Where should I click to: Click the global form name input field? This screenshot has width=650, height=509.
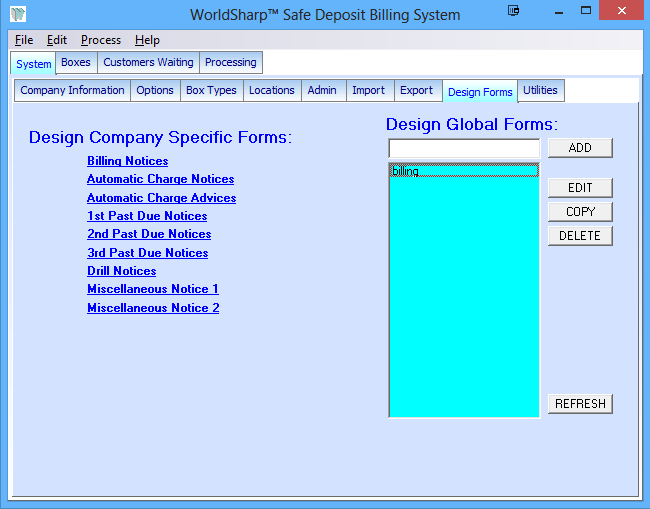[x=464, y=148]
